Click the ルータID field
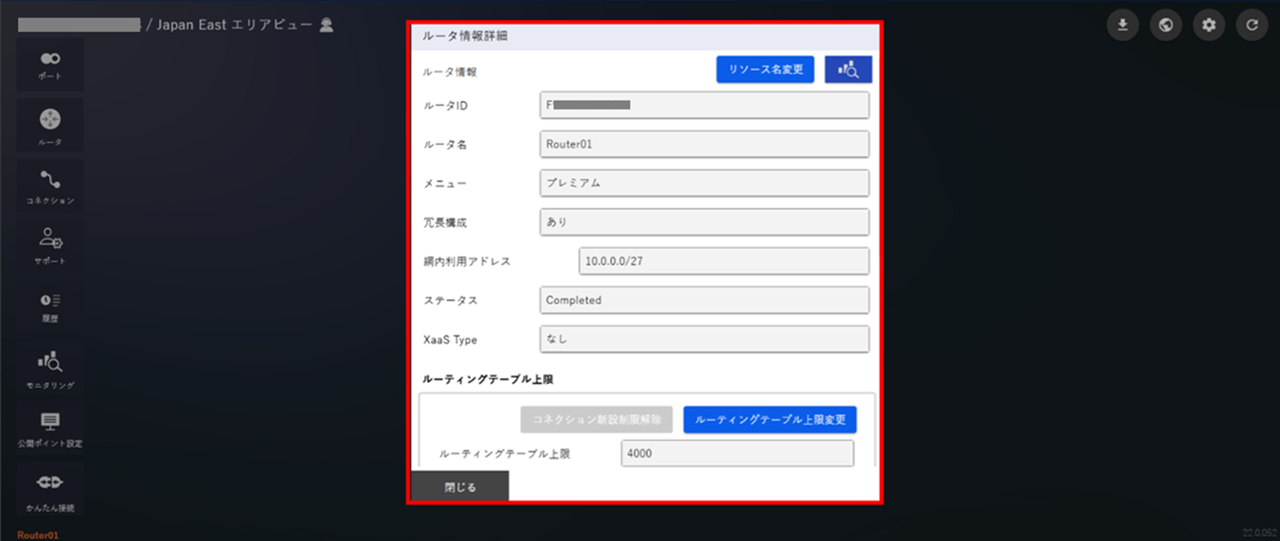Screen dimensions: 1280x541 point(704,105)
